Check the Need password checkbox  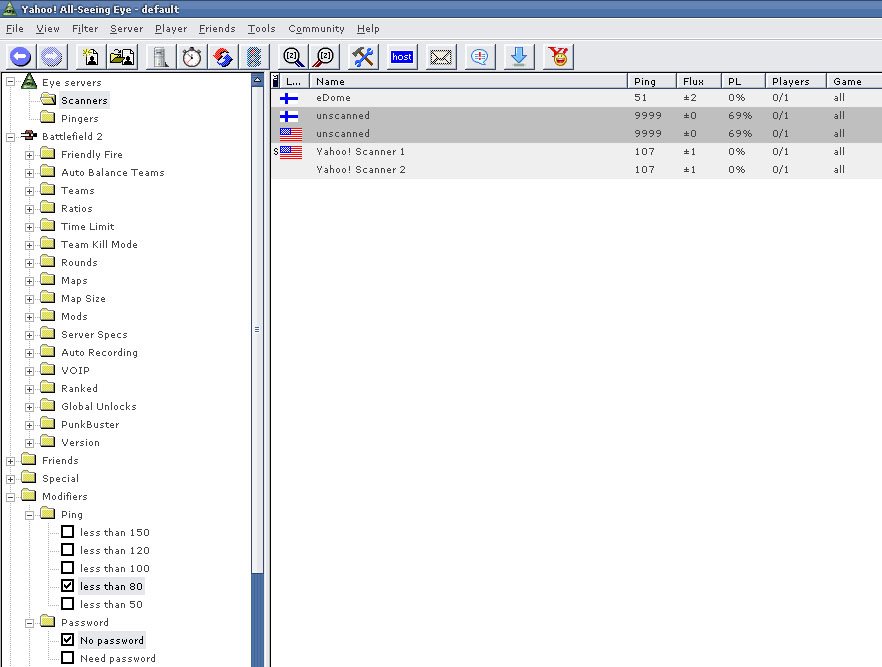68,657
